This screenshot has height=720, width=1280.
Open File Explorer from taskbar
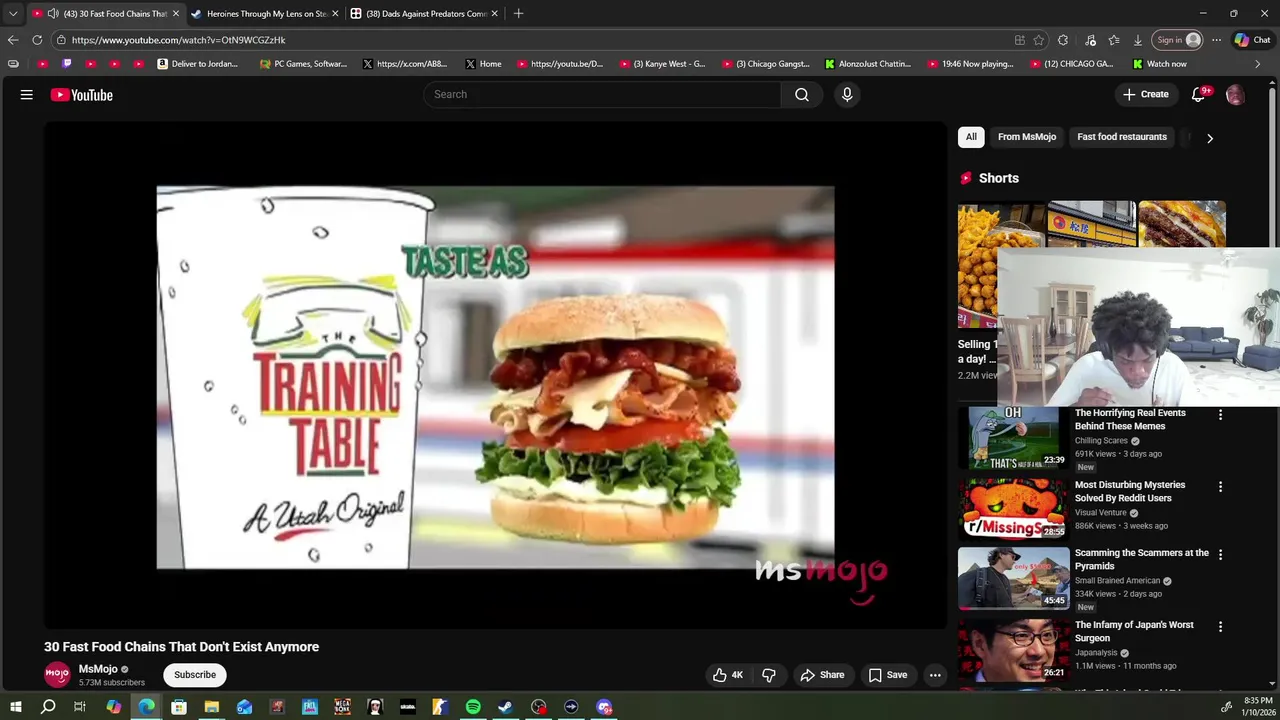[x=212, y=707]
